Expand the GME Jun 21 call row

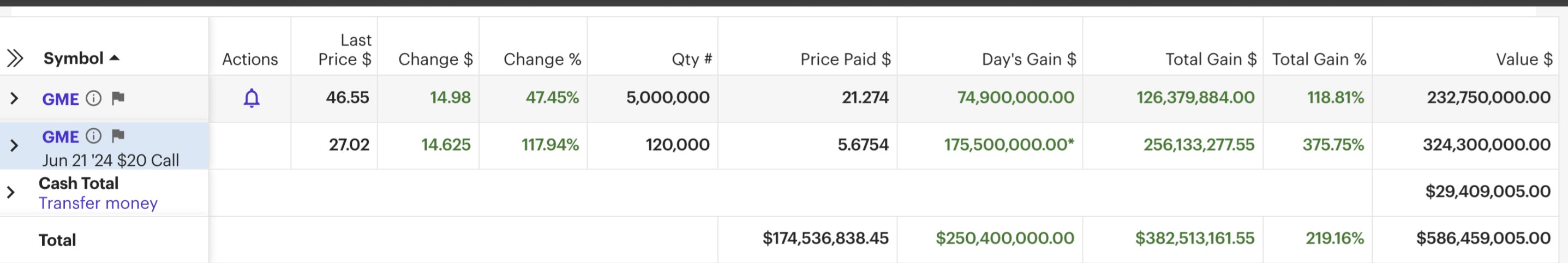(x=14, y=146)
